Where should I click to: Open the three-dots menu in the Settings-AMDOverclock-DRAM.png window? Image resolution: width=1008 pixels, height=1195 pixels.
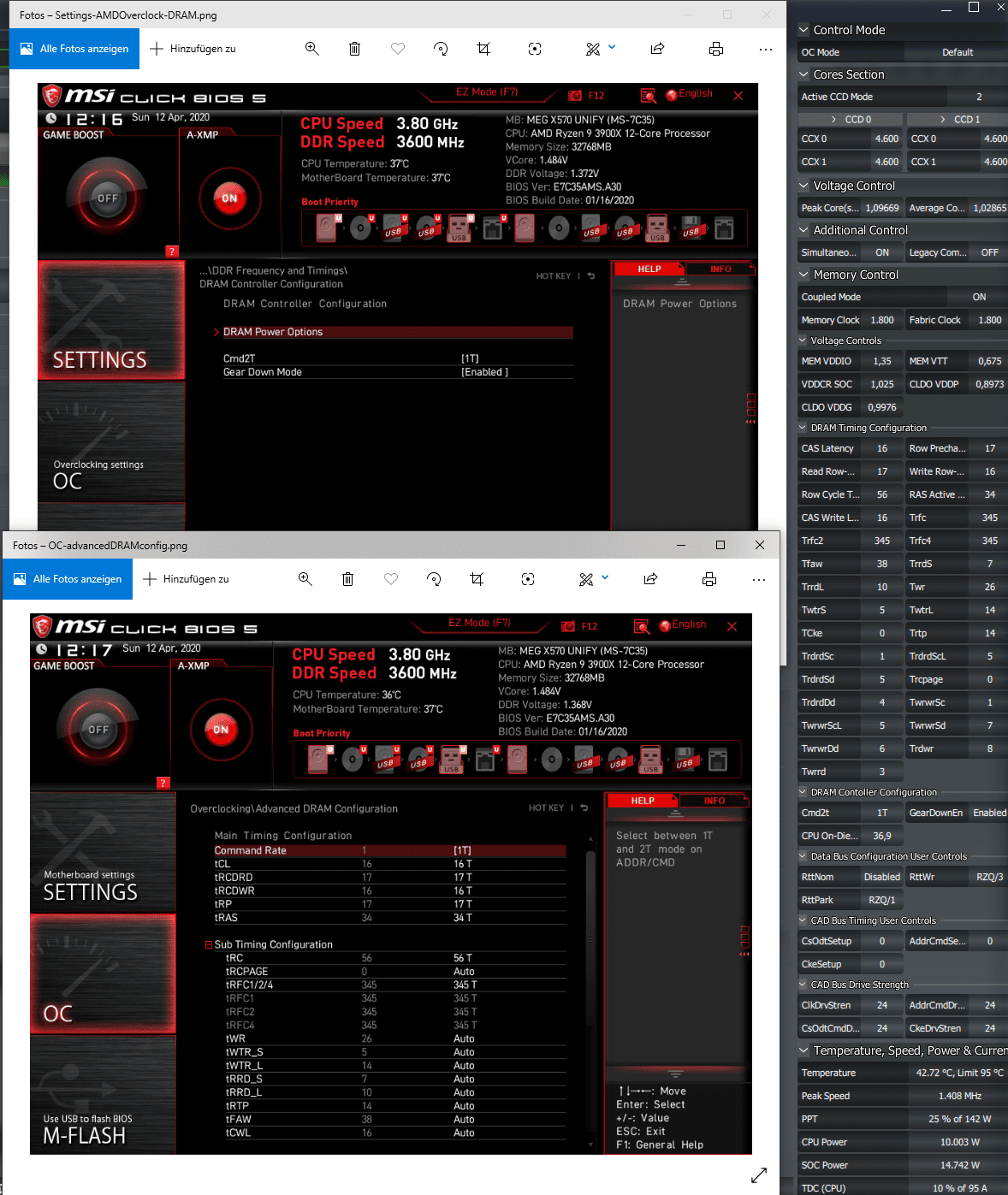click(766, 49)
